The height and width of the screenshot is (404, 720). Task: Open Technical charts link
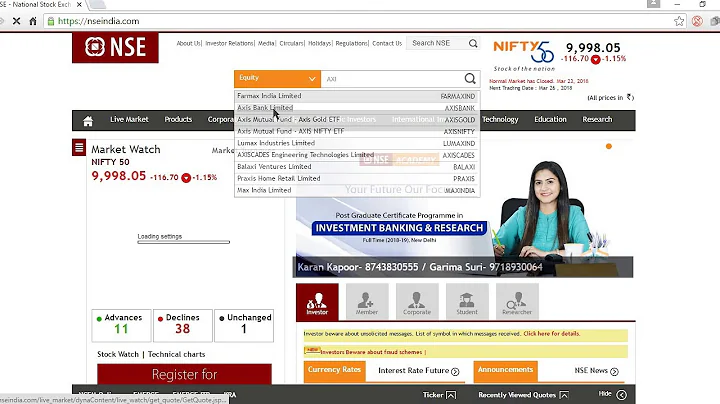coord(176,354)
